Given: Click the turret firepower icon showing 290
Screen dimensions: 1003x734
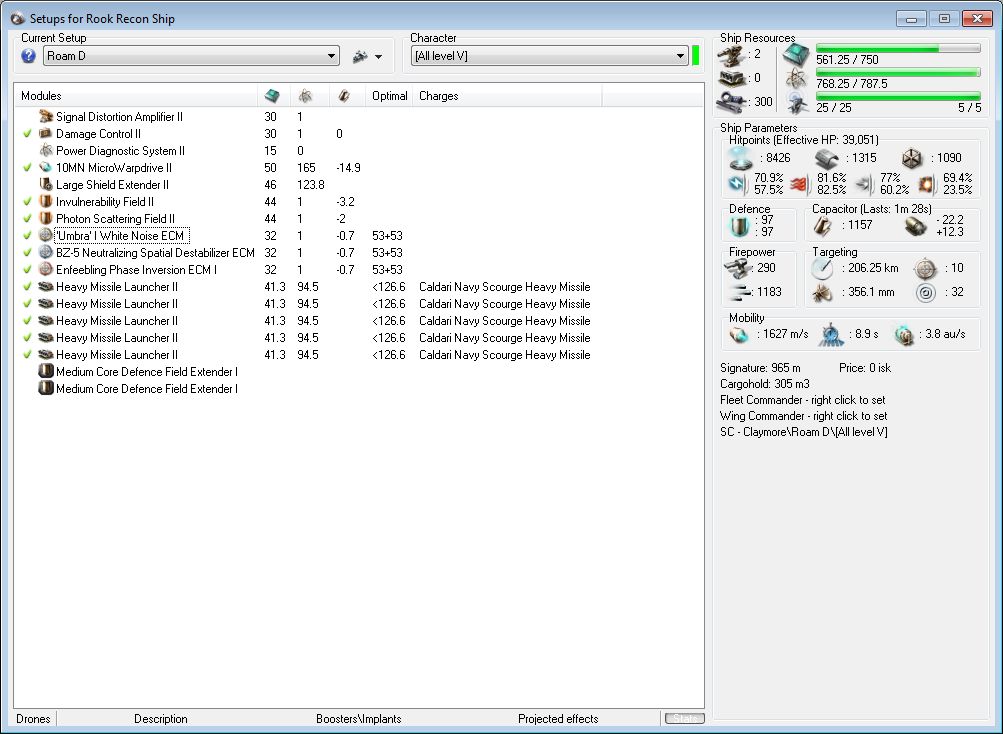Looking at the screenshot, I should [737, 268].
